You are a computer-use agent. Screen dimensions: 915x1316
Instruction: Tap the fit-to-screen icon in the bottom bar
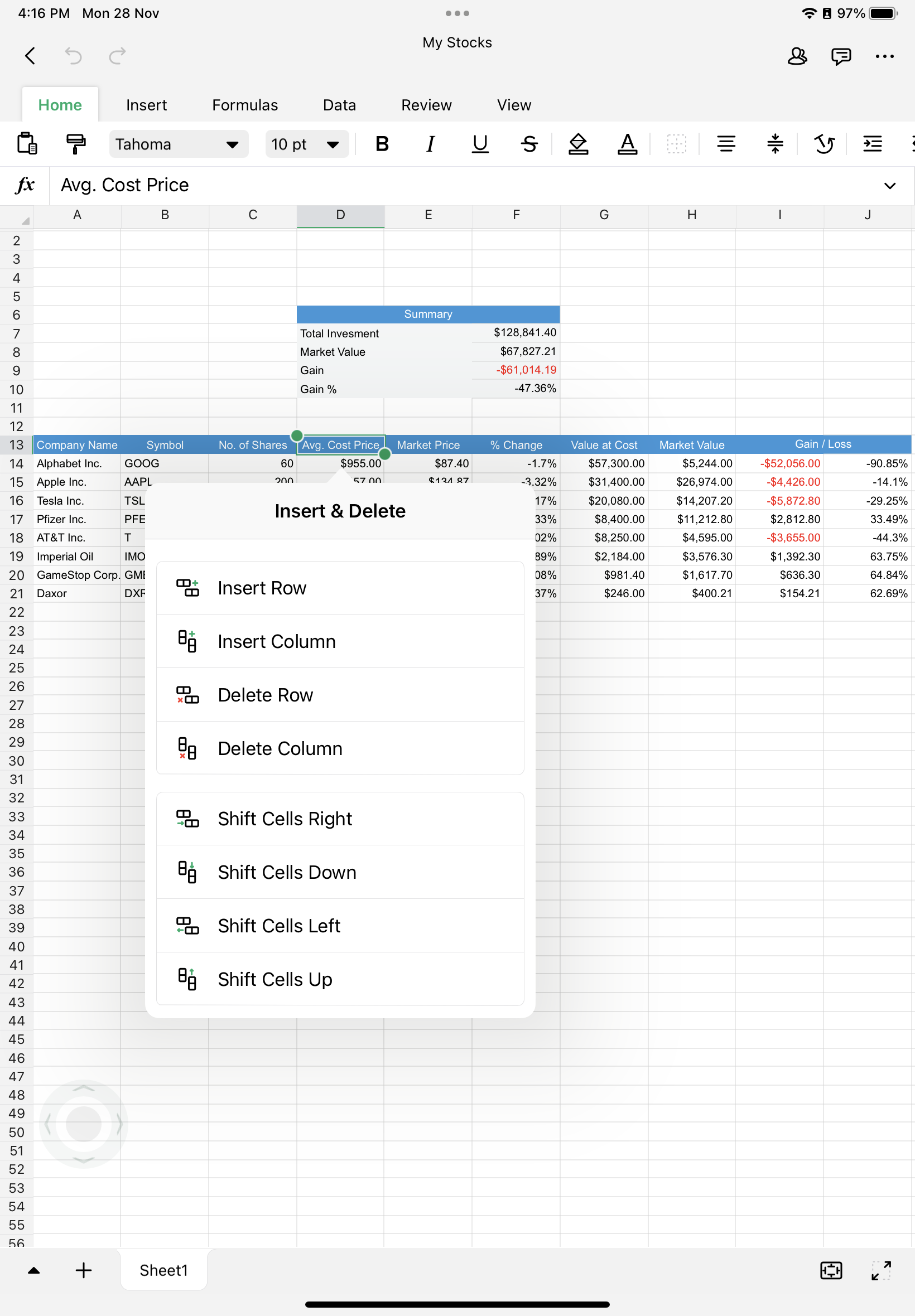click(831, 1271)
